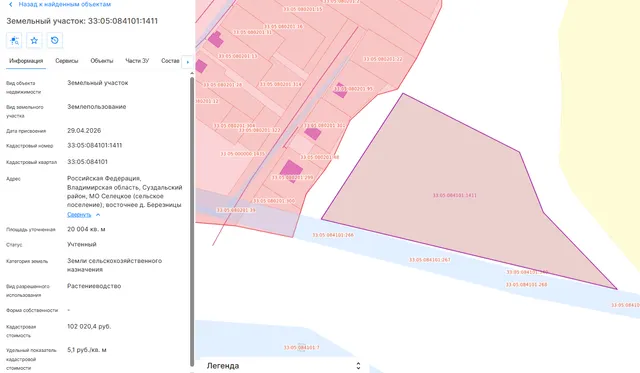The image size is (640, 373).
Task: Select parcel label 33:05:080201:22 on map
Action: (x=383, y=59)
